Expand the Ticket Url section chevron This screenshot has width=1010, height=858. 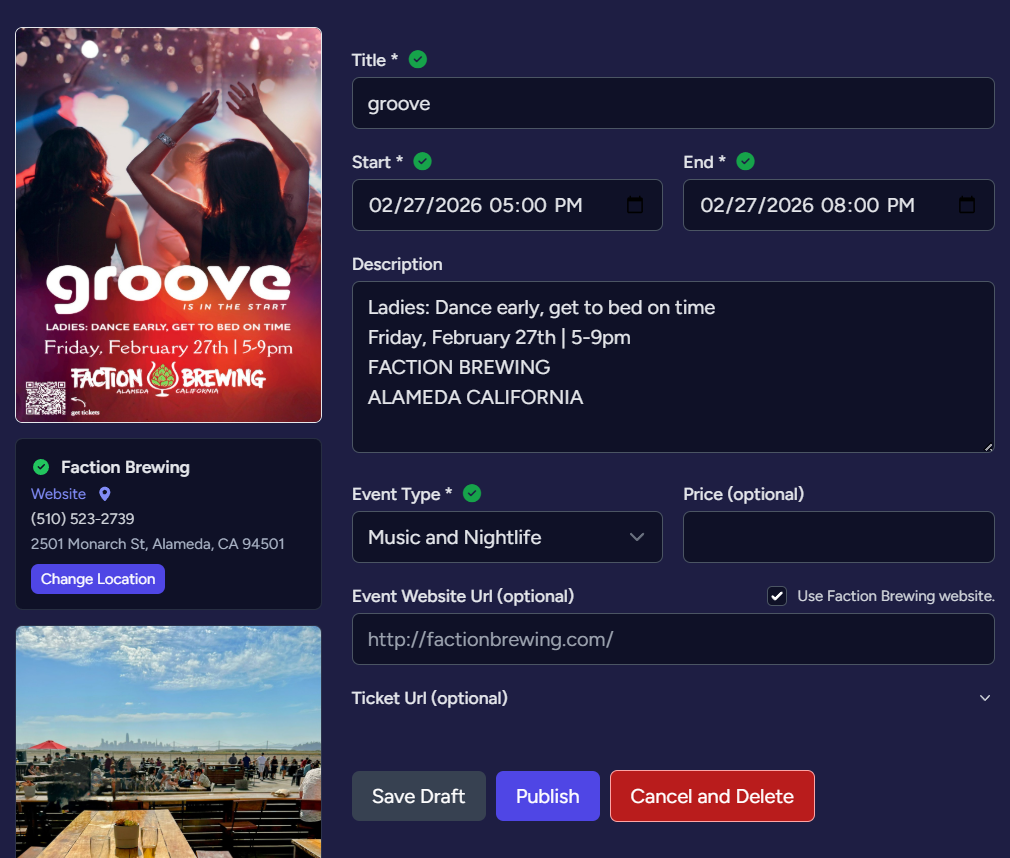[x=985, y=698]
